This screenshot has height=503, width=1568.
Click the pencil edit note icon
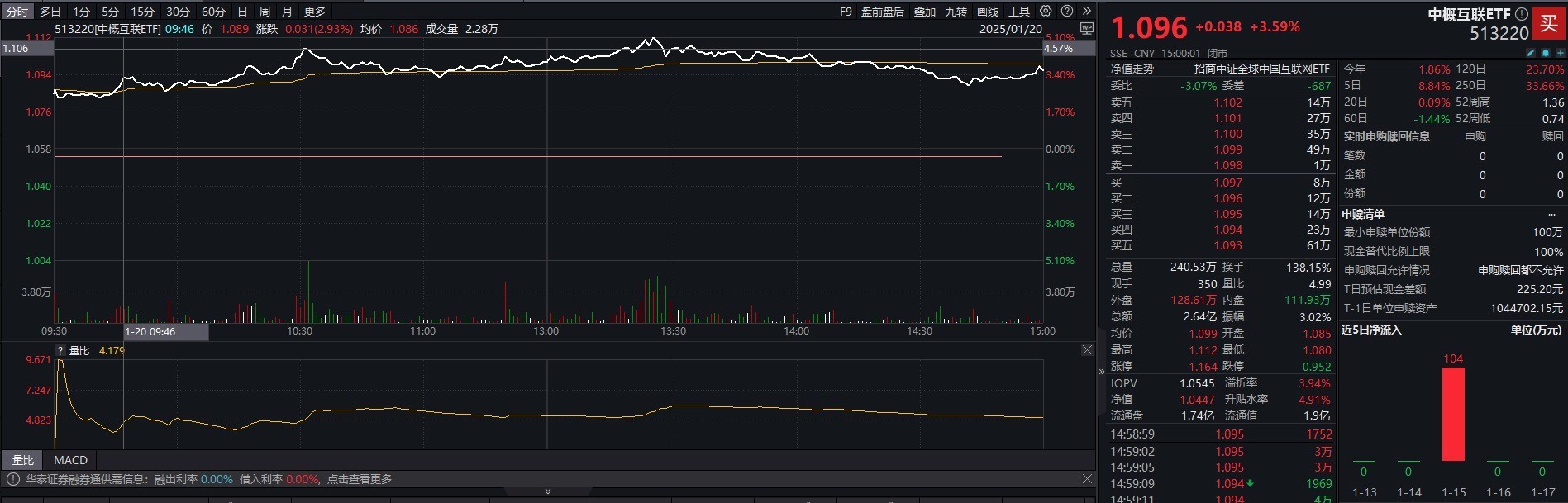click(1530, 53)
